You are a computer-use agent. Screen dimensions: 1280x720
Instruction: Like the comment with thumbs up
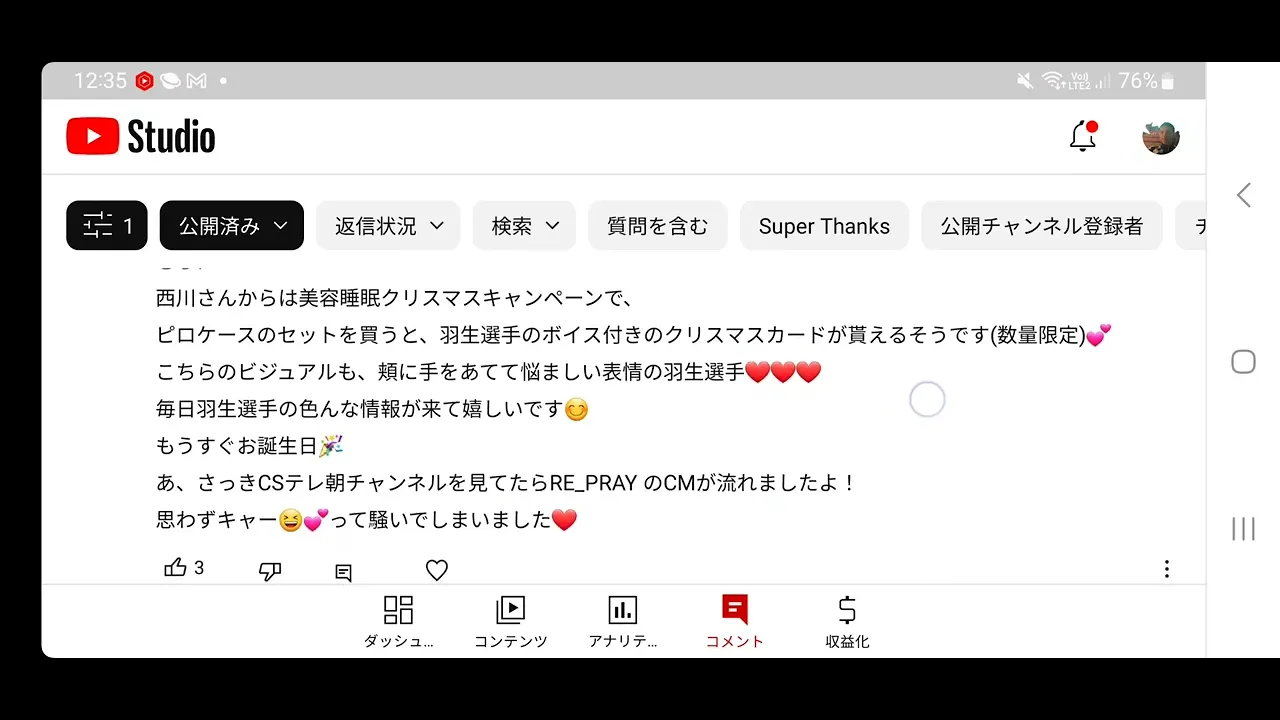pos(176,568)
